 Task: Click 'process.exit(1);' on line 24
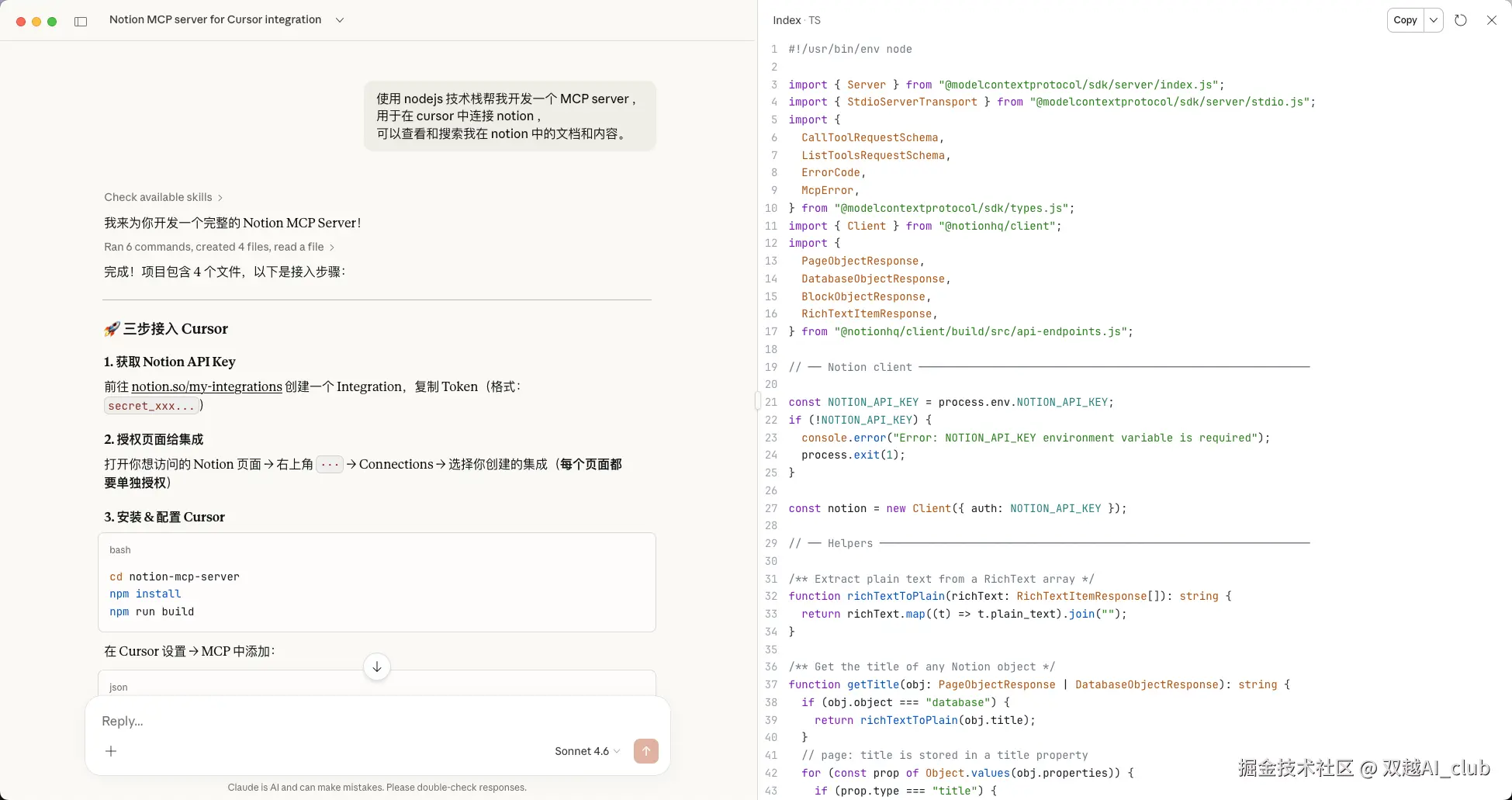(x=853, y=455)
